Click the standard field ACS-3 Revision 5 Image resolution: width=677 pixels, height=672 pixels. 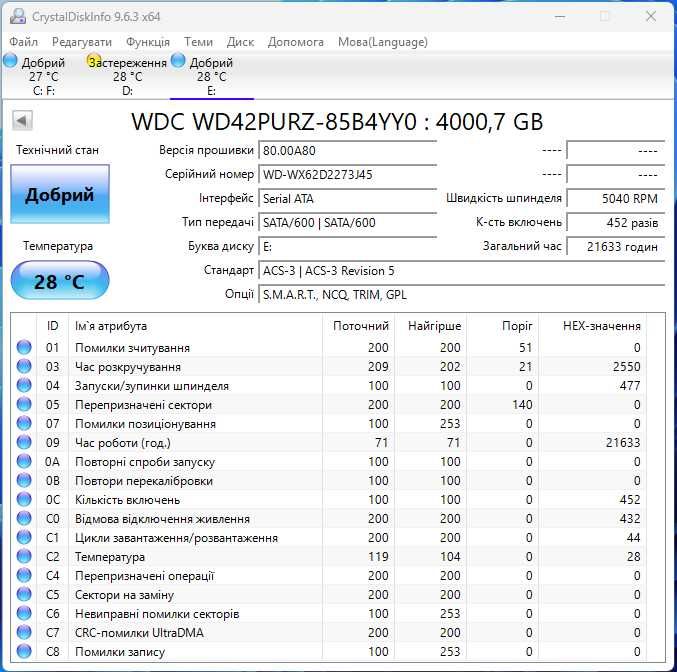462,271
